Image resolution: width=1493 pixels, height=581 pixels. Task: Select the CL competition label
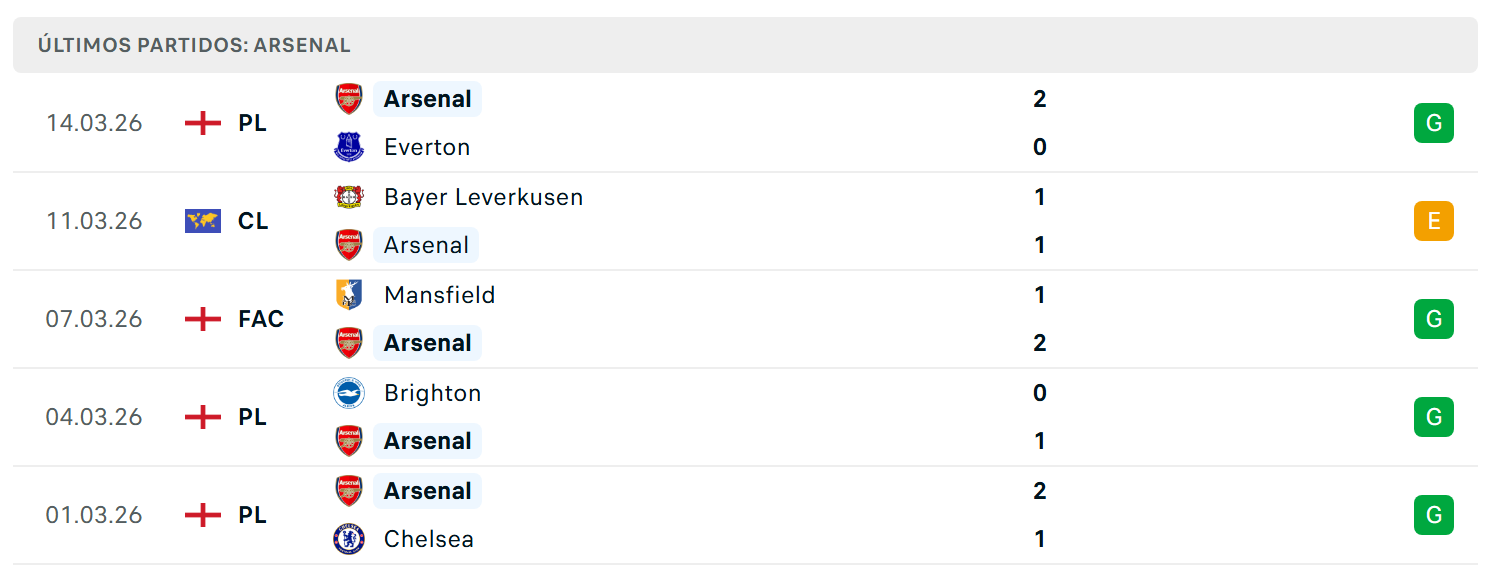pyautogui.click(x=253, y=221)
